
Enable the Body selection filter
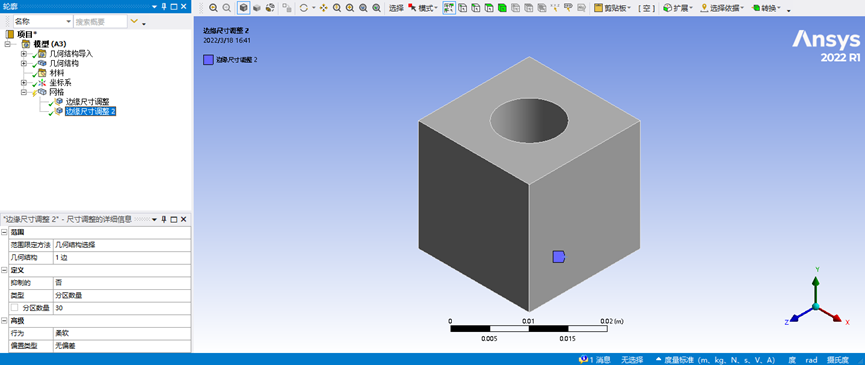tap(502, 8)
